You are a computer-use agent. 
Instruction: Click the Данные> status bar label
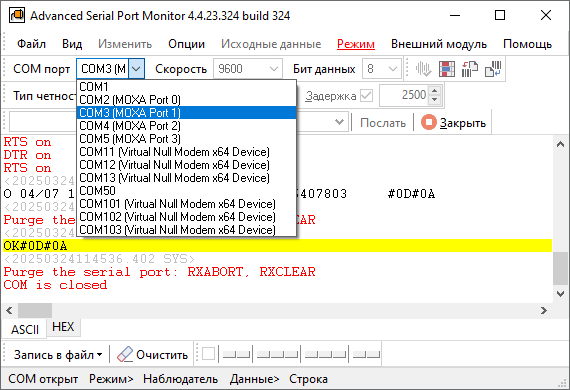pos(254,379)
